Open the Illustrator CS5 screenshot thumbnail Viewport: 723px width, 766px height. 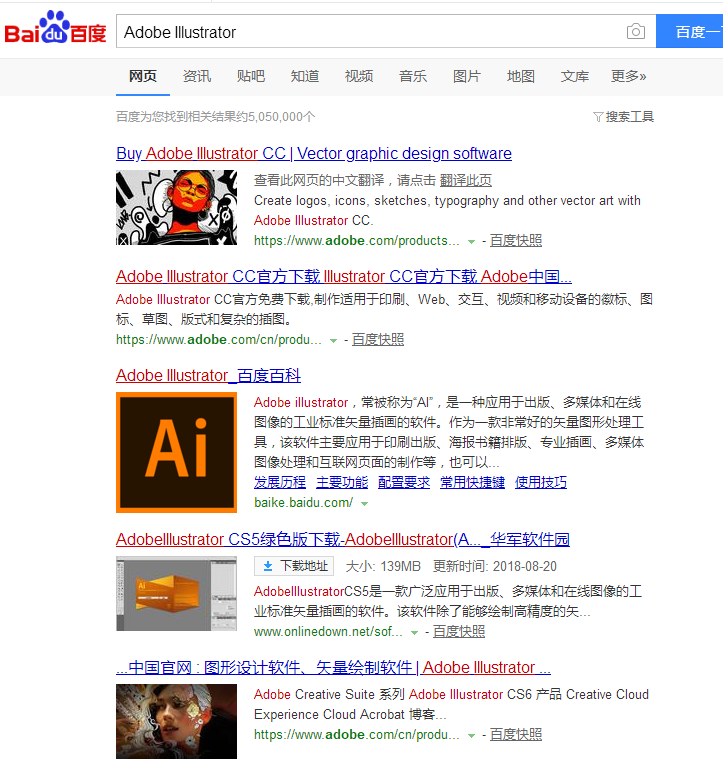point(176,593)
